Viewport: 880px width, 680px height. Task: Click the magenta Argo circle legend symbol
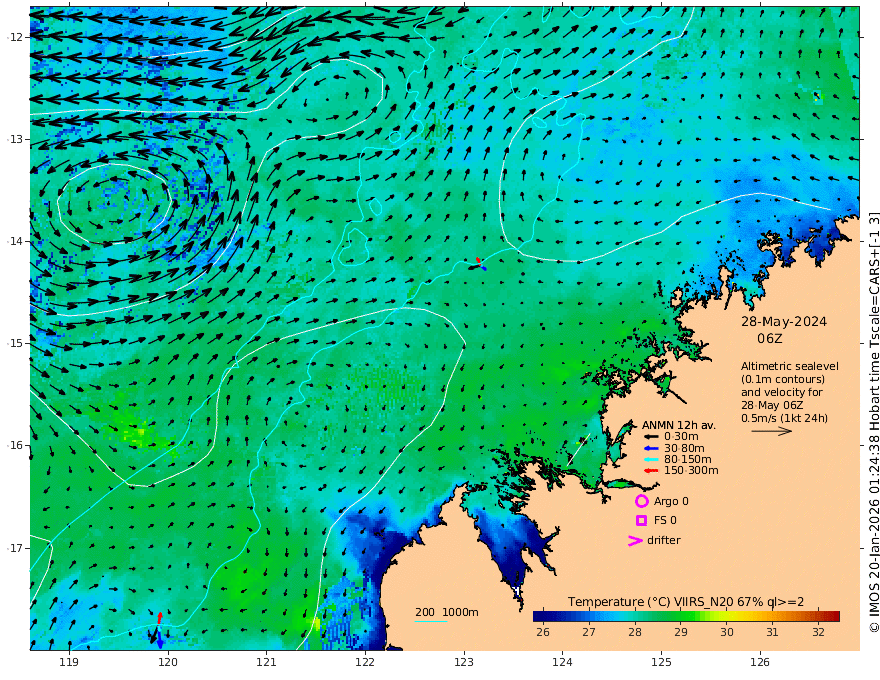point(641,501)
